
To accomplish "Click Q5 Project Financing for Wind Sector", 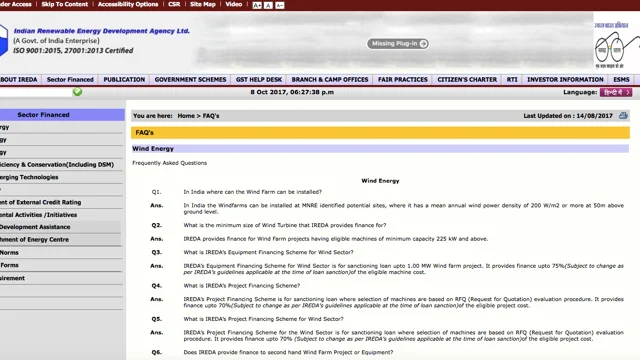I will (x=263, y=319).
